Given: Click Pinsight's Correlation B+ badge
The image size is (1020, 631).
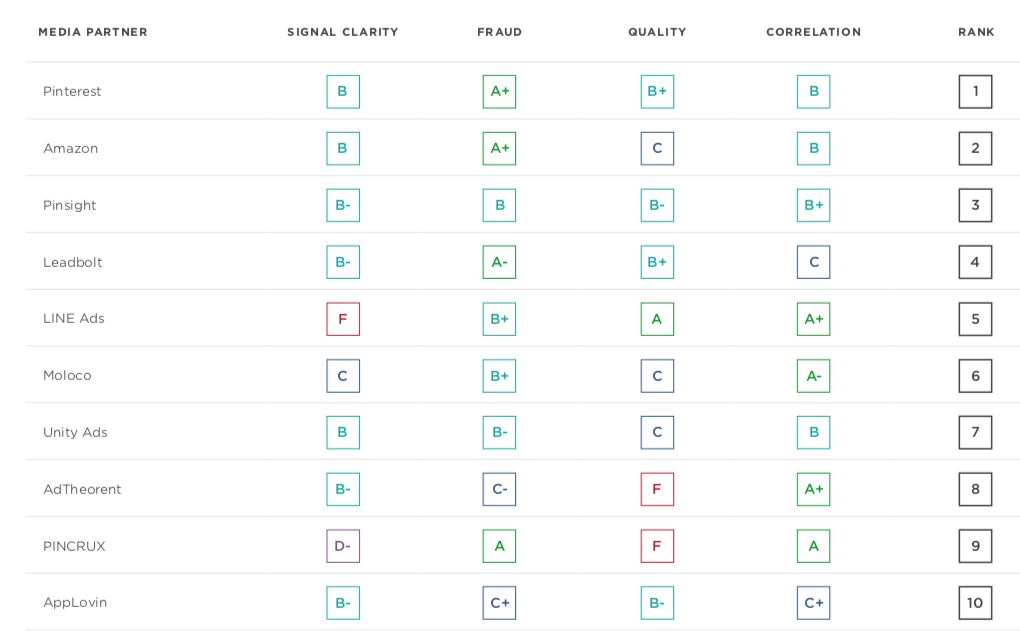Looking at the screenshot, I should click(x=814, y=206).
